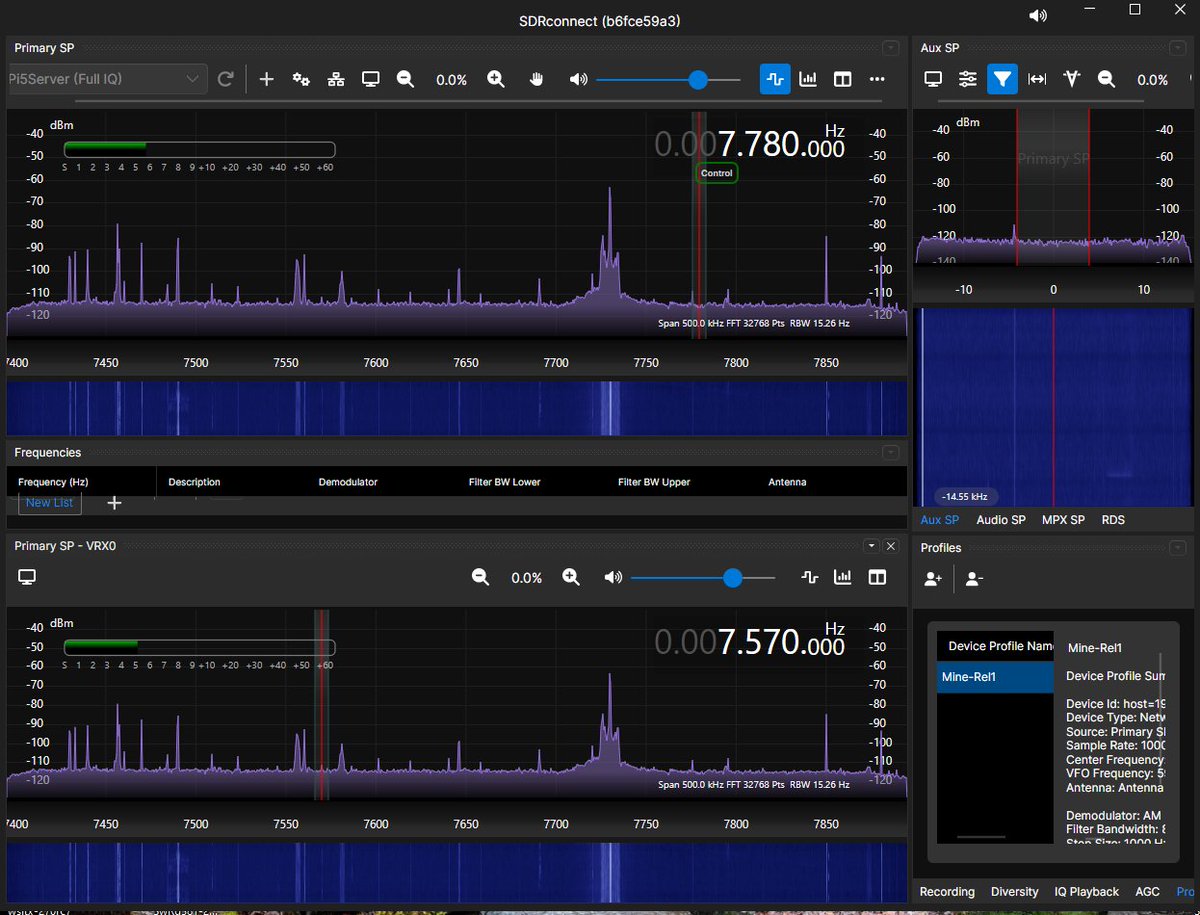The image size is (1200, 915).
Task: Refresh the Pi5Server device connection
Action: click(x=226, y=79)
